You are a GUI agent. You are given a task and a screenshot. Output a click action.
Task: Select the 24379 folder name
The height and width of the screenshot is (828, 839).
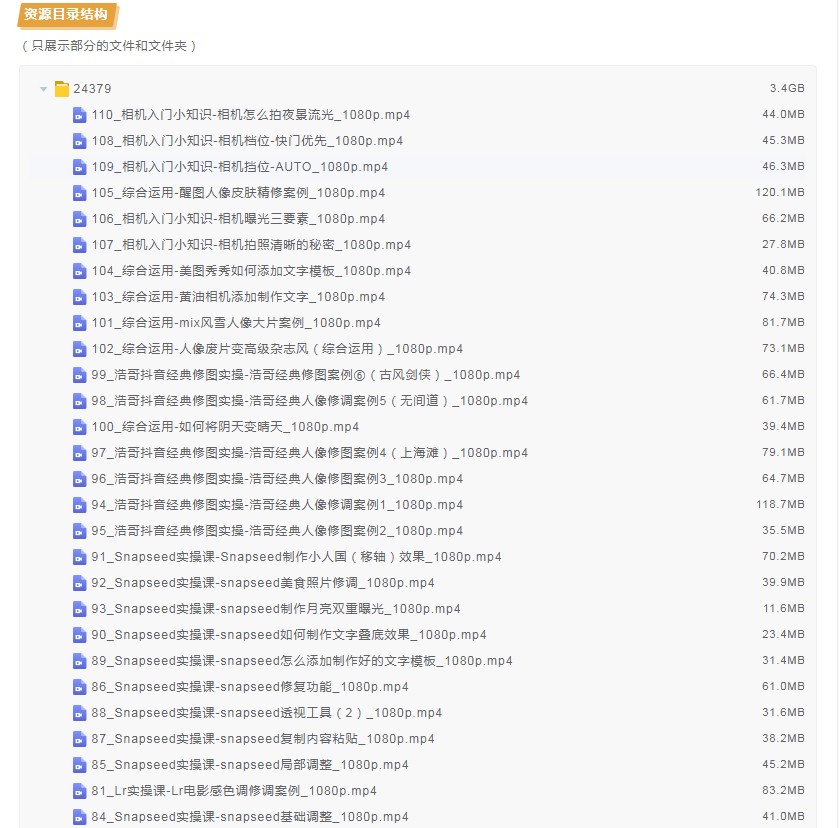point(92,89)
